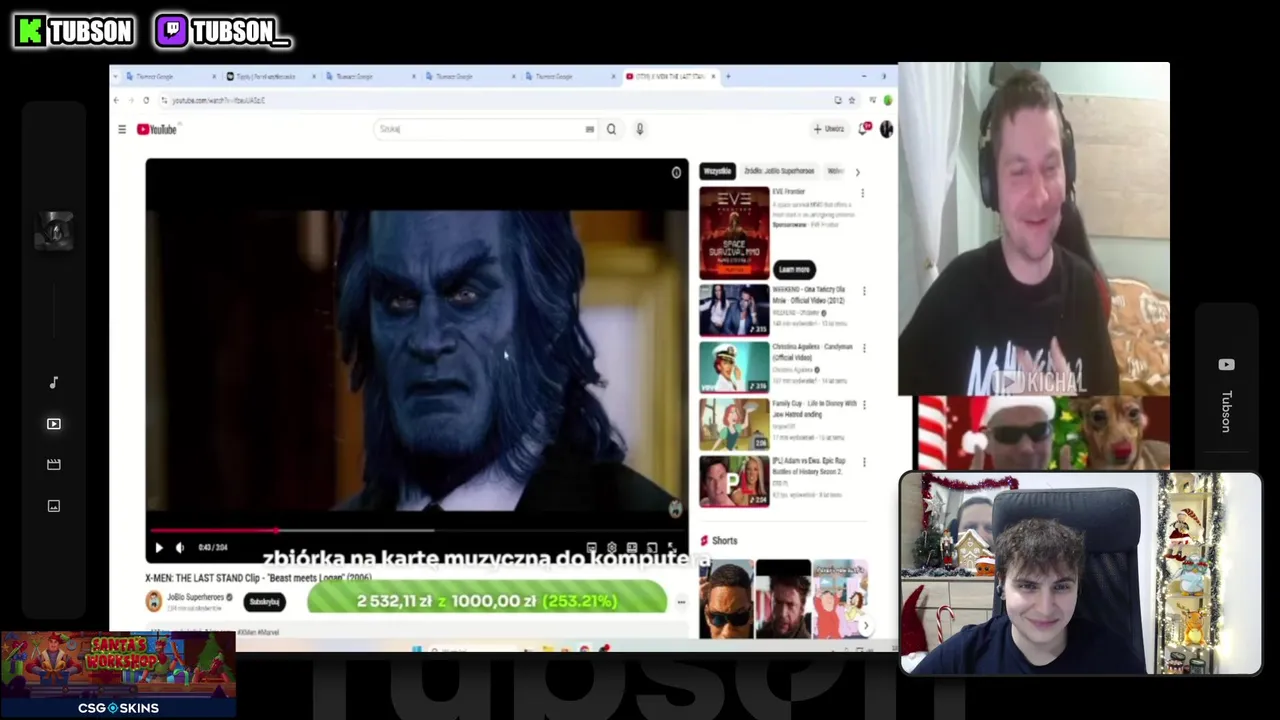Click the donation goal progress bar
1280x720 pixels.
pyautogui.click(x=487, y=601)
